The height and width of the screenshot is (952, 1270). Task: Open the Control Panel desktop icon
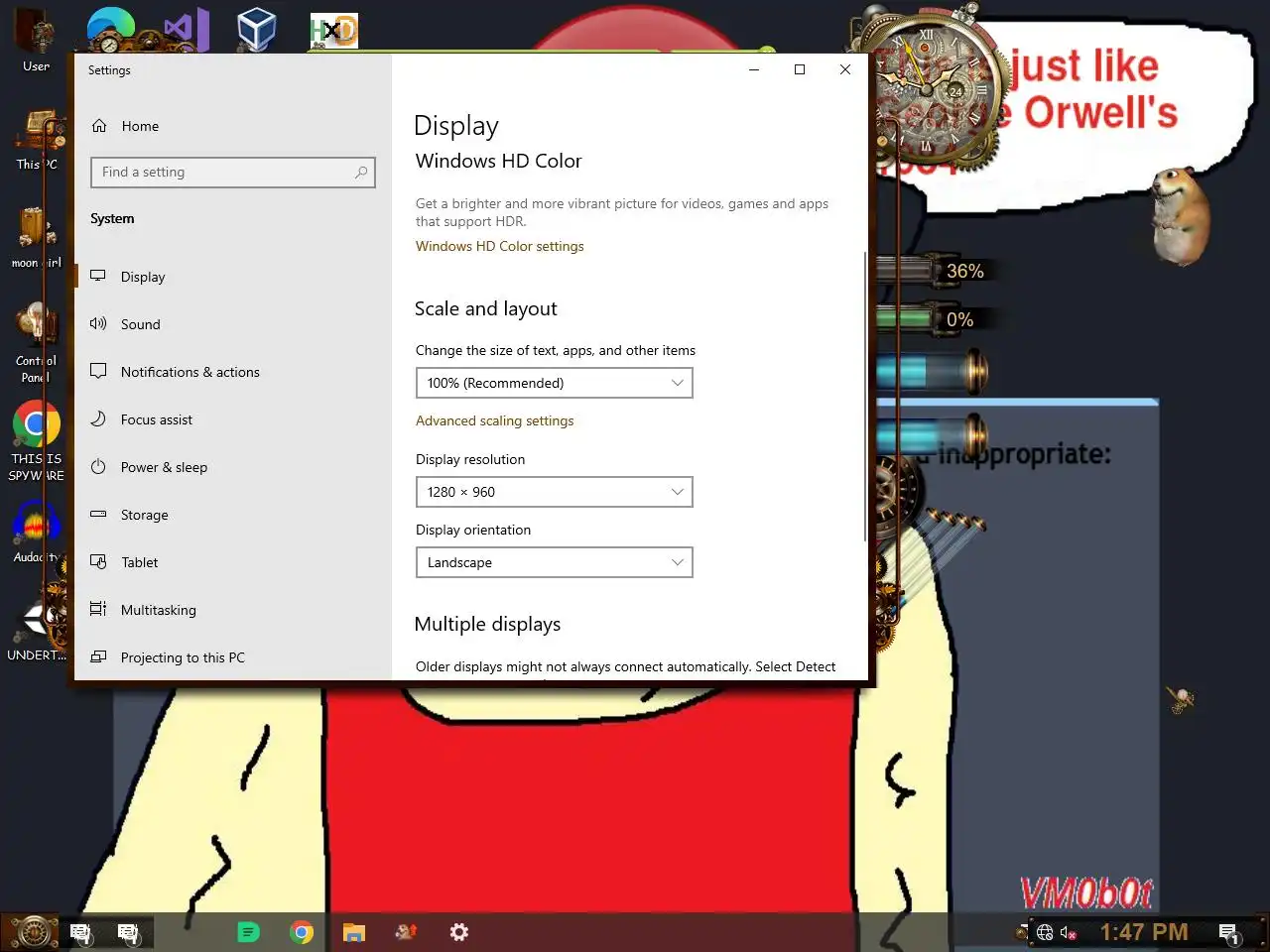click(x=37, y=342)
